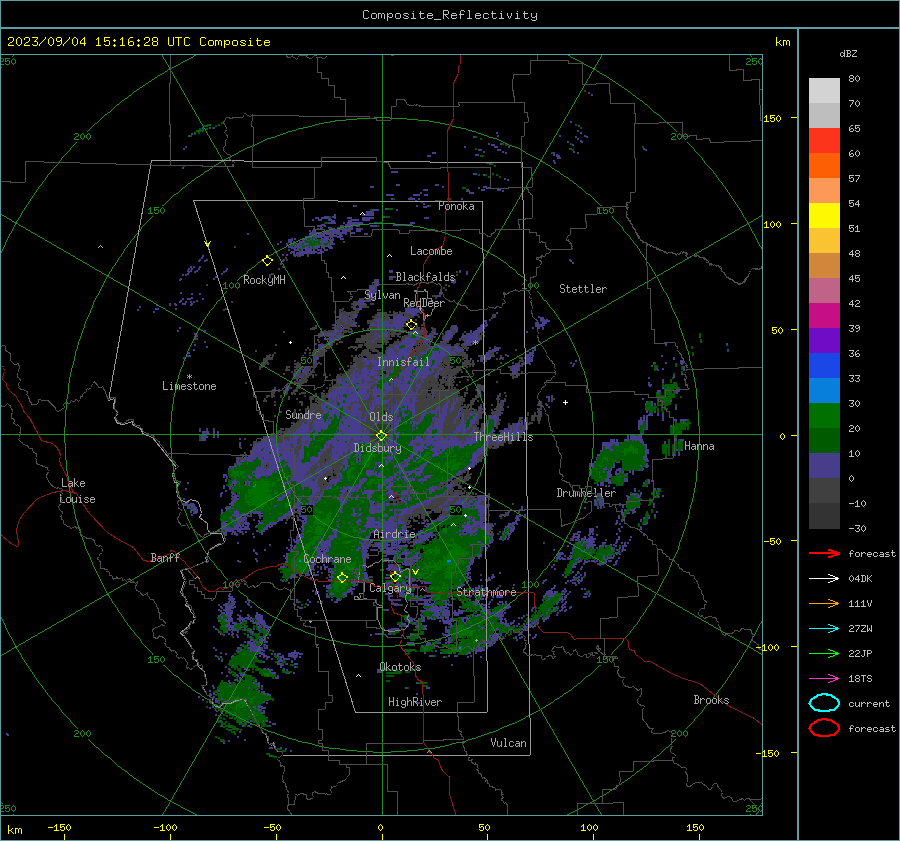Click the red forecast arrow in legend
The image size is (900, 841).
[x=824, y=553]
